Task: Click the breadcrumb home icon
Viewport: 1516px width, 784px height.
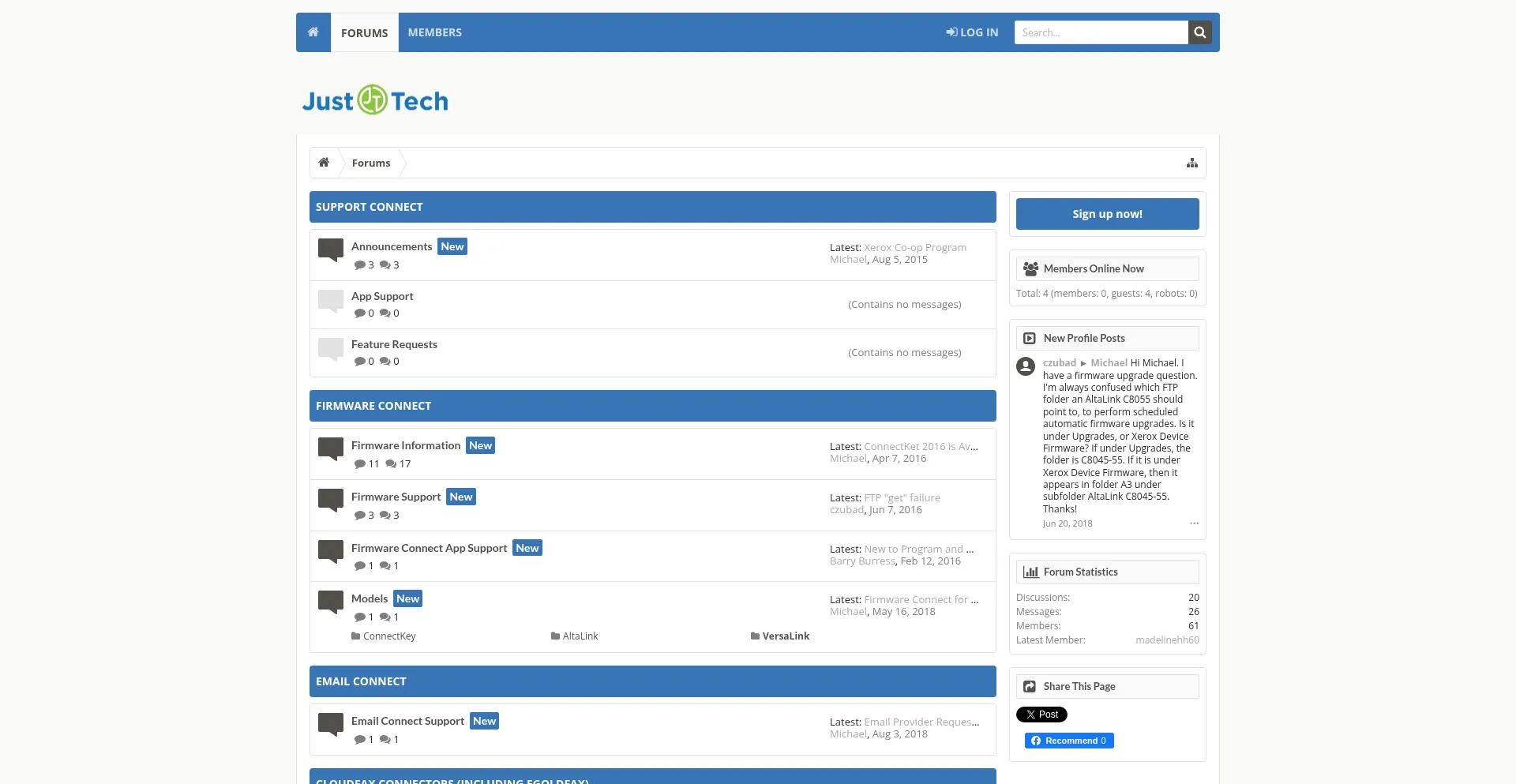Action: (x=324, y=163)
